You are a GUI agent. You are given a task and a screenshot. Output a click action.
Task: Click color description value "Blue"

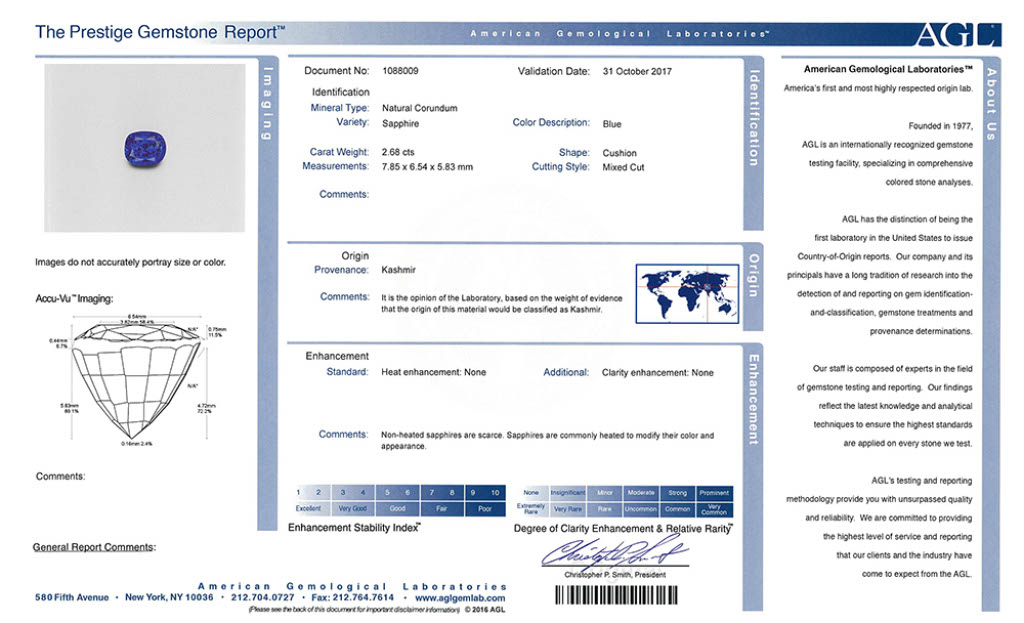click(612, 124)
